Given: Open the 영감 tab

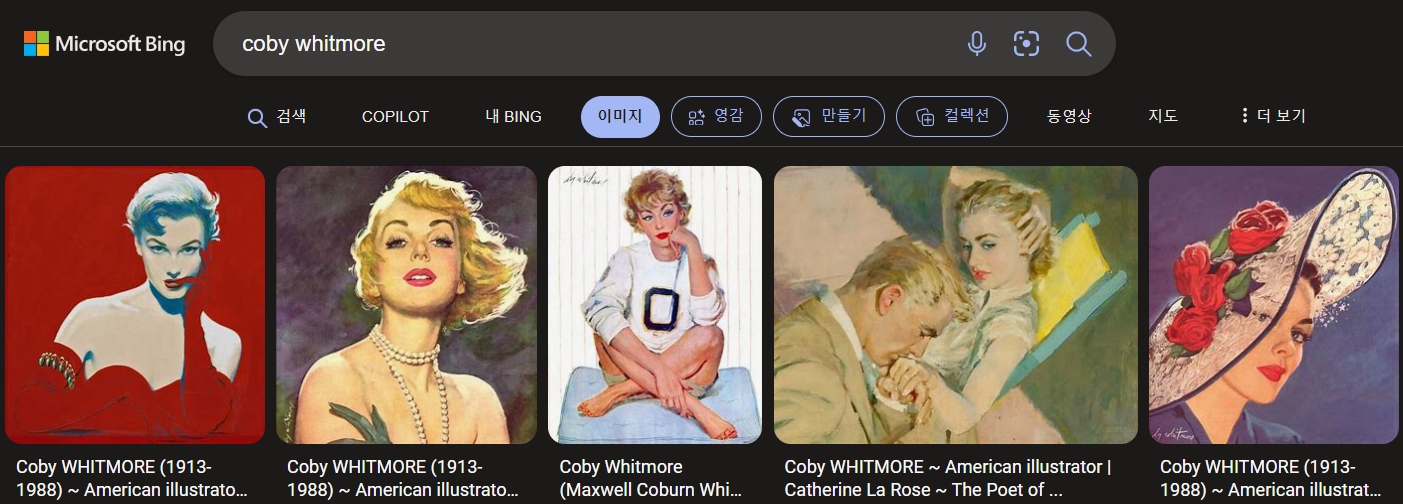Looking at the screenshot, I should [716, 116].
